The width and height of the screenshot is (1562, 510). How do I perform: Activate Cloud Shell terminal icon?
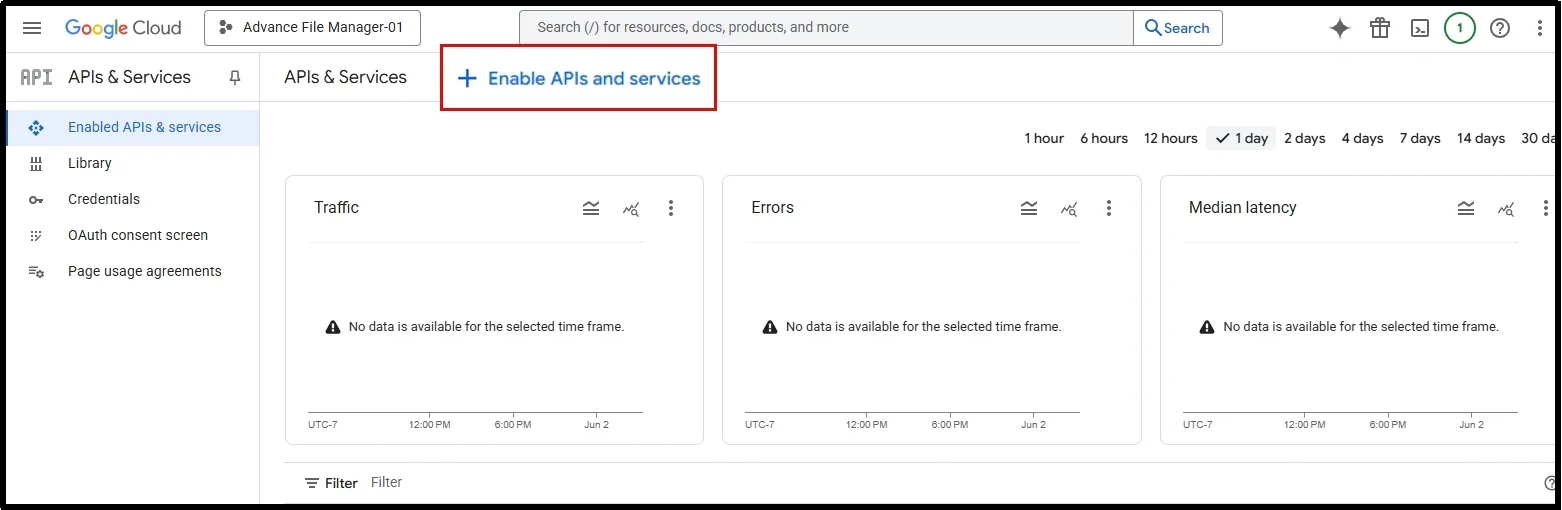pos(1420,28)
